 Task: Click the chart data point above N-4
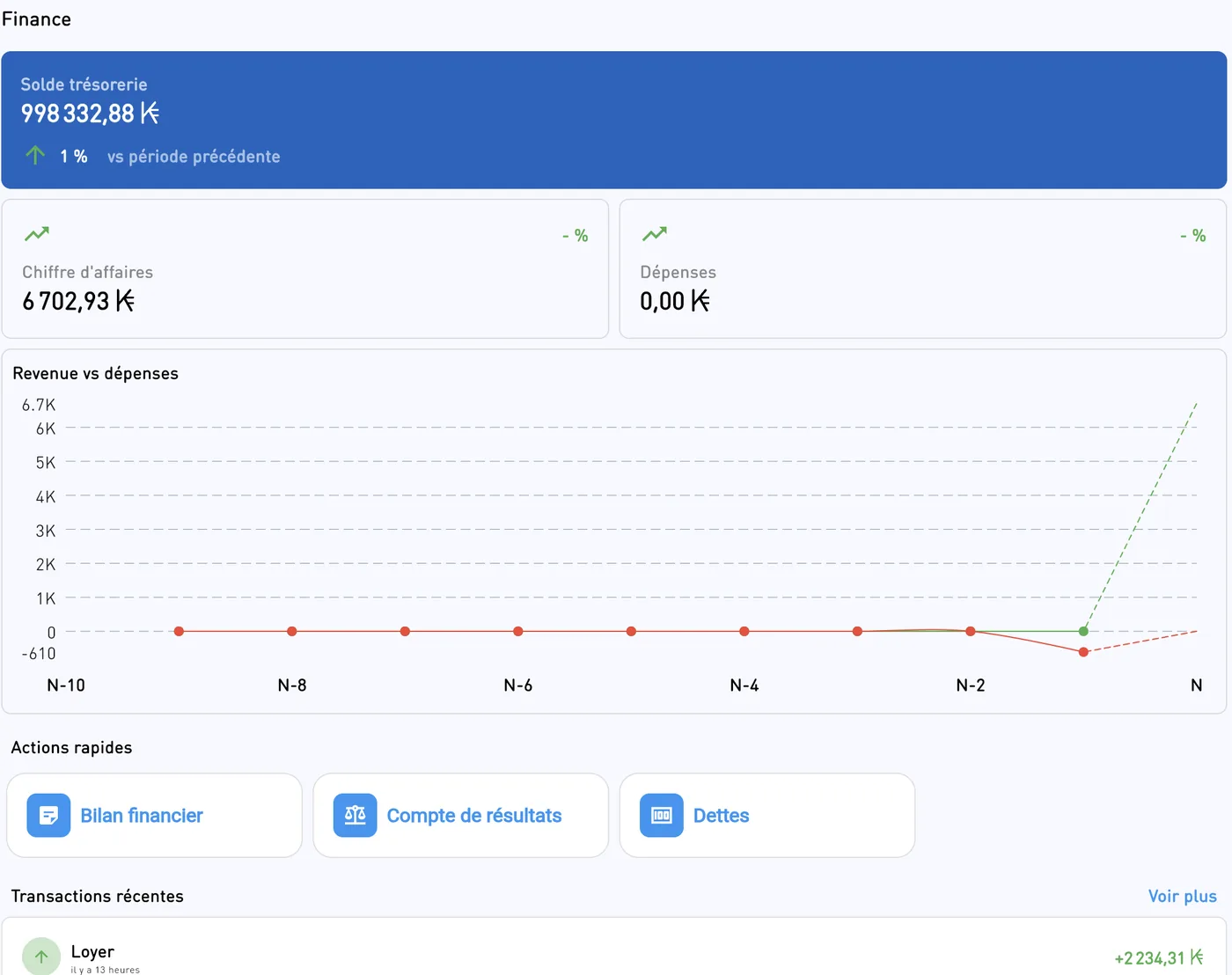coord(744,631)
